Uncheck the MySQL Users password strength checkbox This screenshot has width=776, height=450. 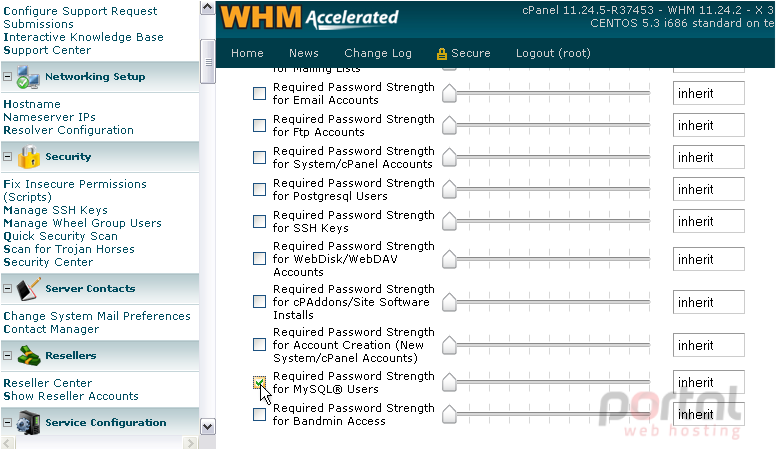pos(259,383)
